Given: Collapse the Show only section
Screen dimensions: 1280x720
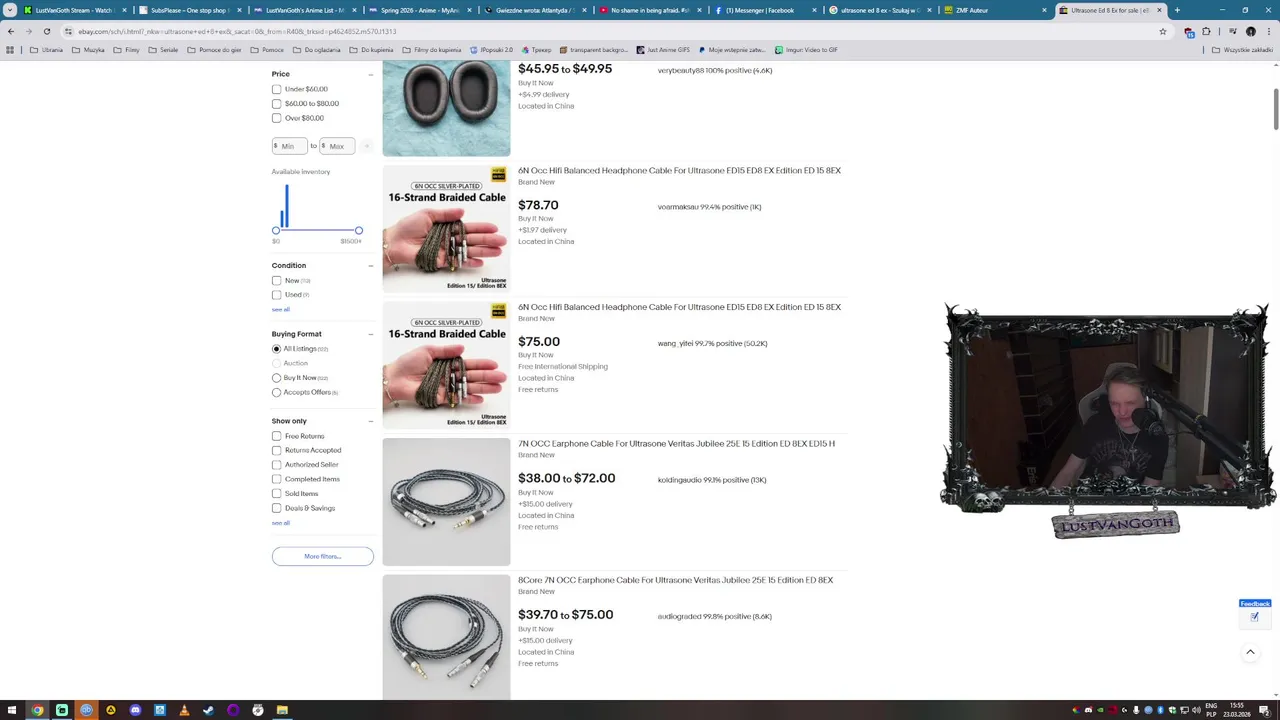Looking at the screenshot, I should 370,421.
